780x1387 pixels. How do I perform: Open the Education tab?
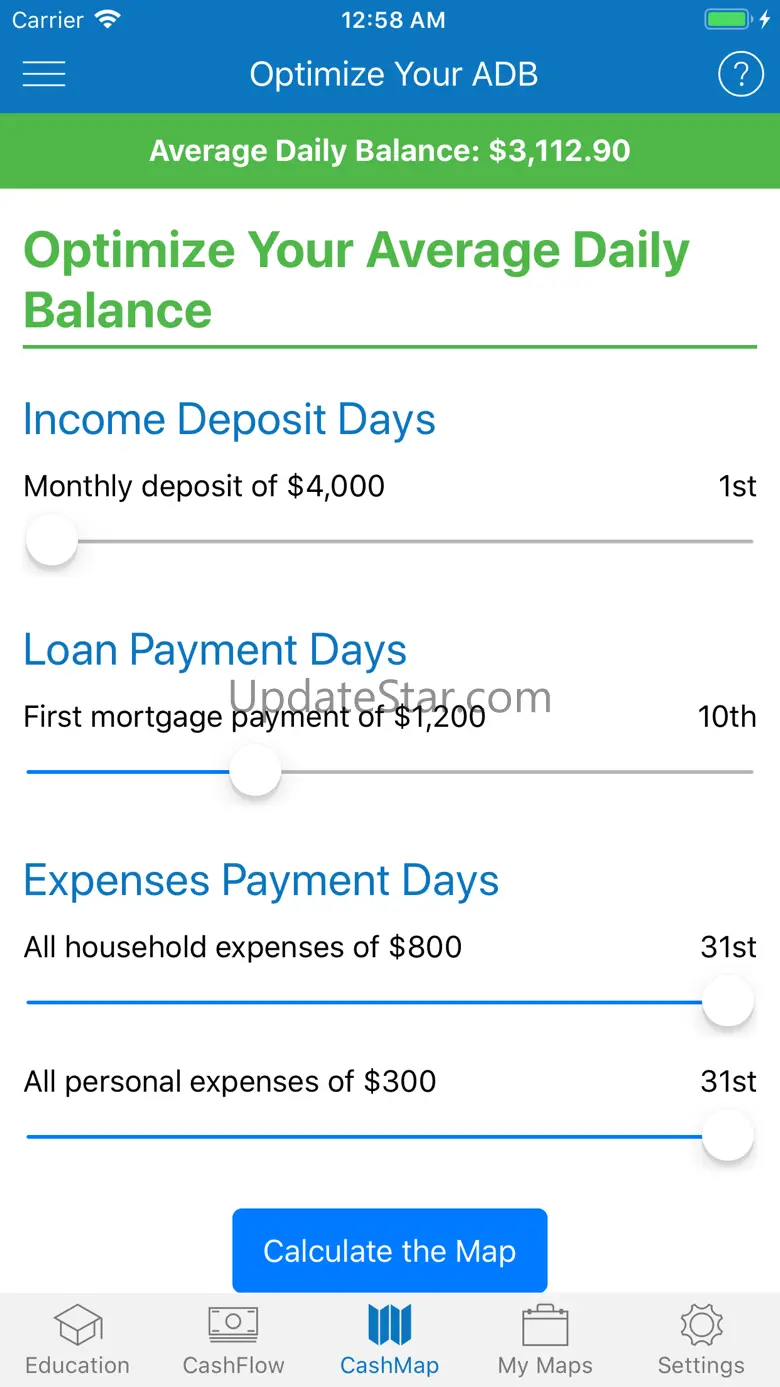coord(77,1339)
